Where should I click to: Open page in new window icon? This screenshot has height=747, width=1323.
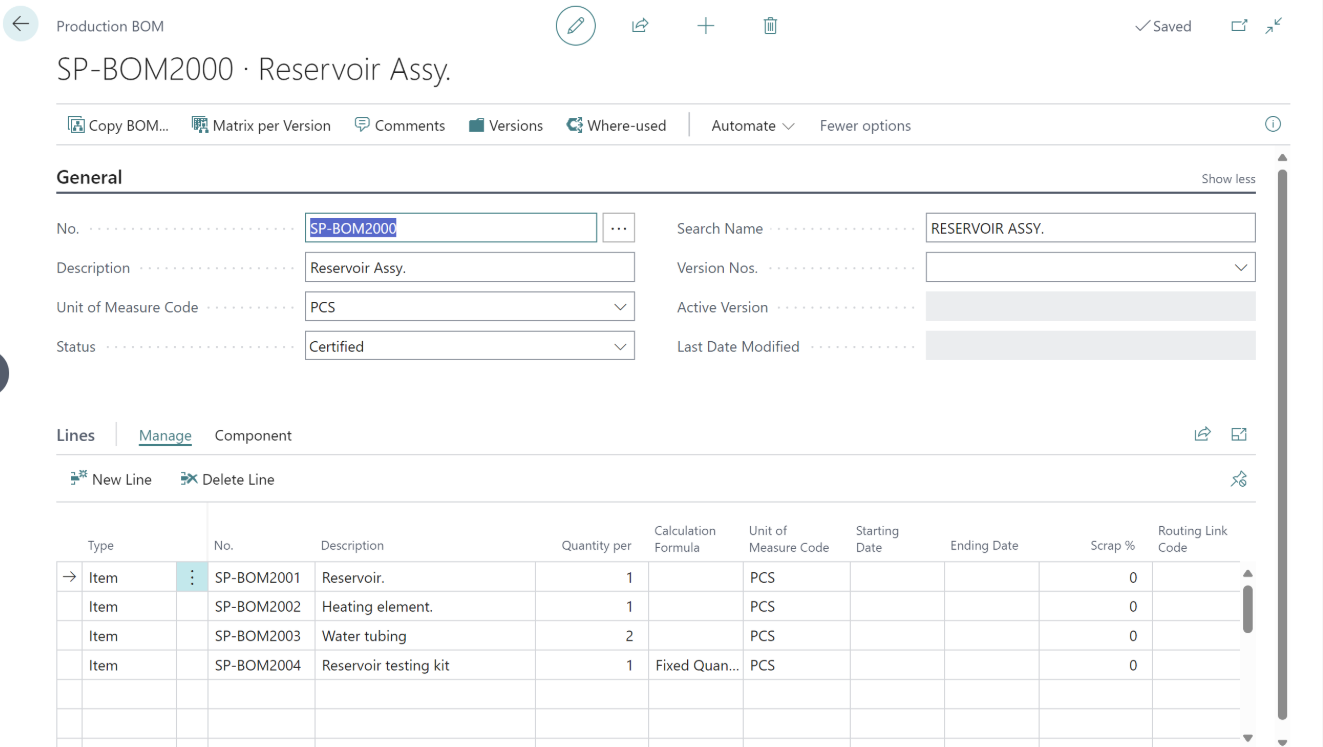click(1239, 26)
